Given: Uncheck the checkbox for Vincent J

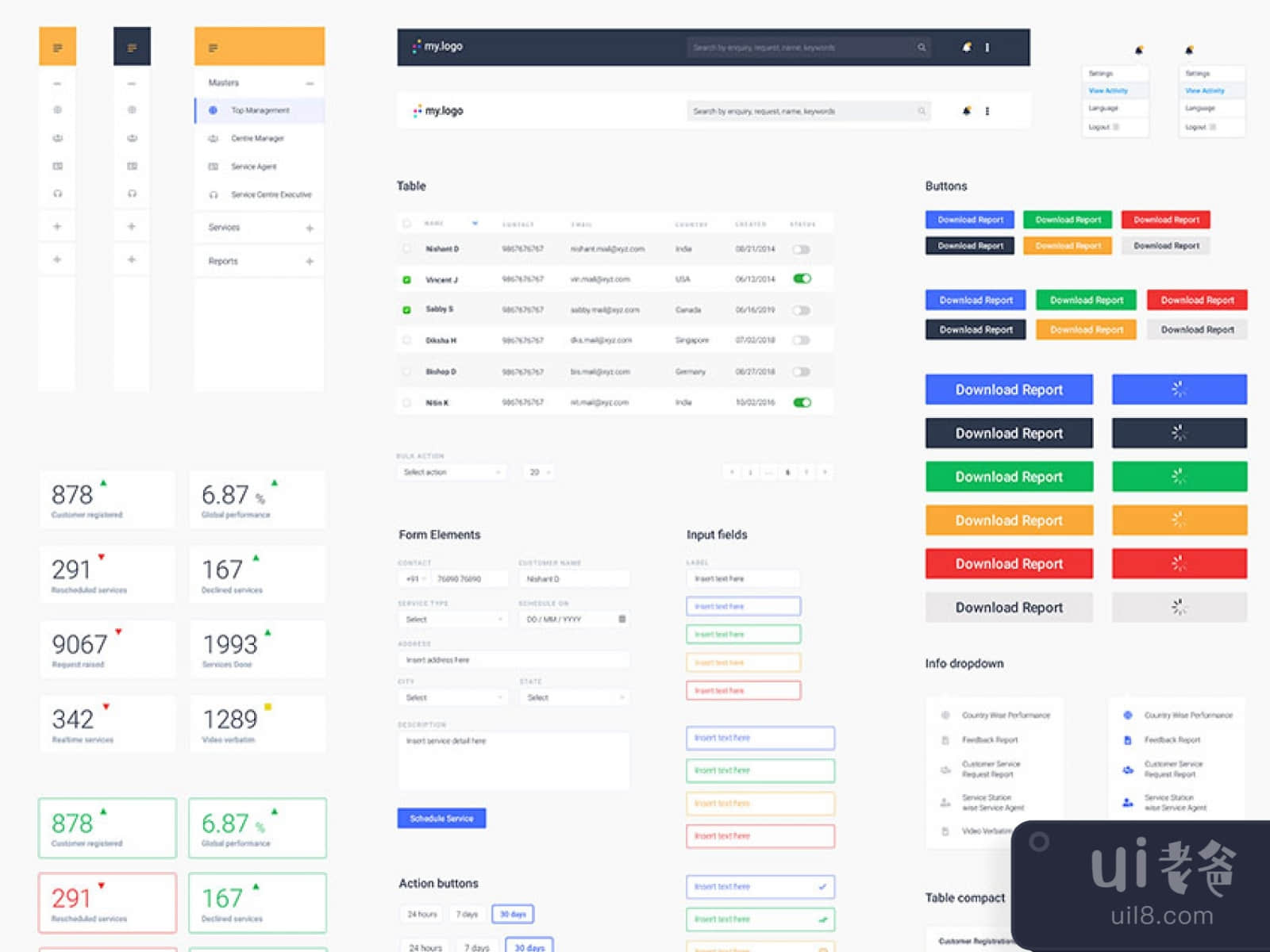Looking at the screenshot, I should 407,279.
